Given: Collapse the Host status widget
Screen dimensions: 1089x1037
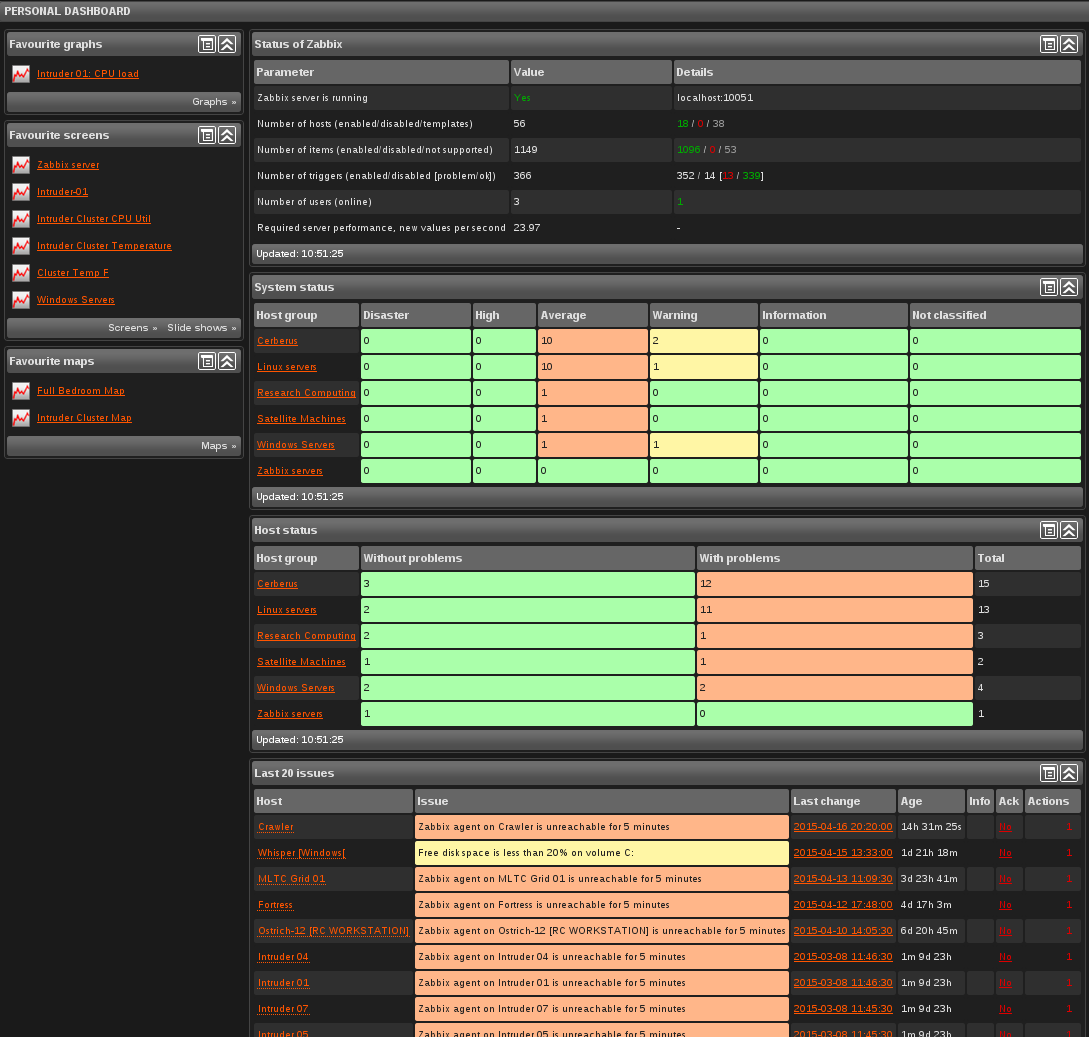Looking at the screenshot, I should click(1069, 530).
